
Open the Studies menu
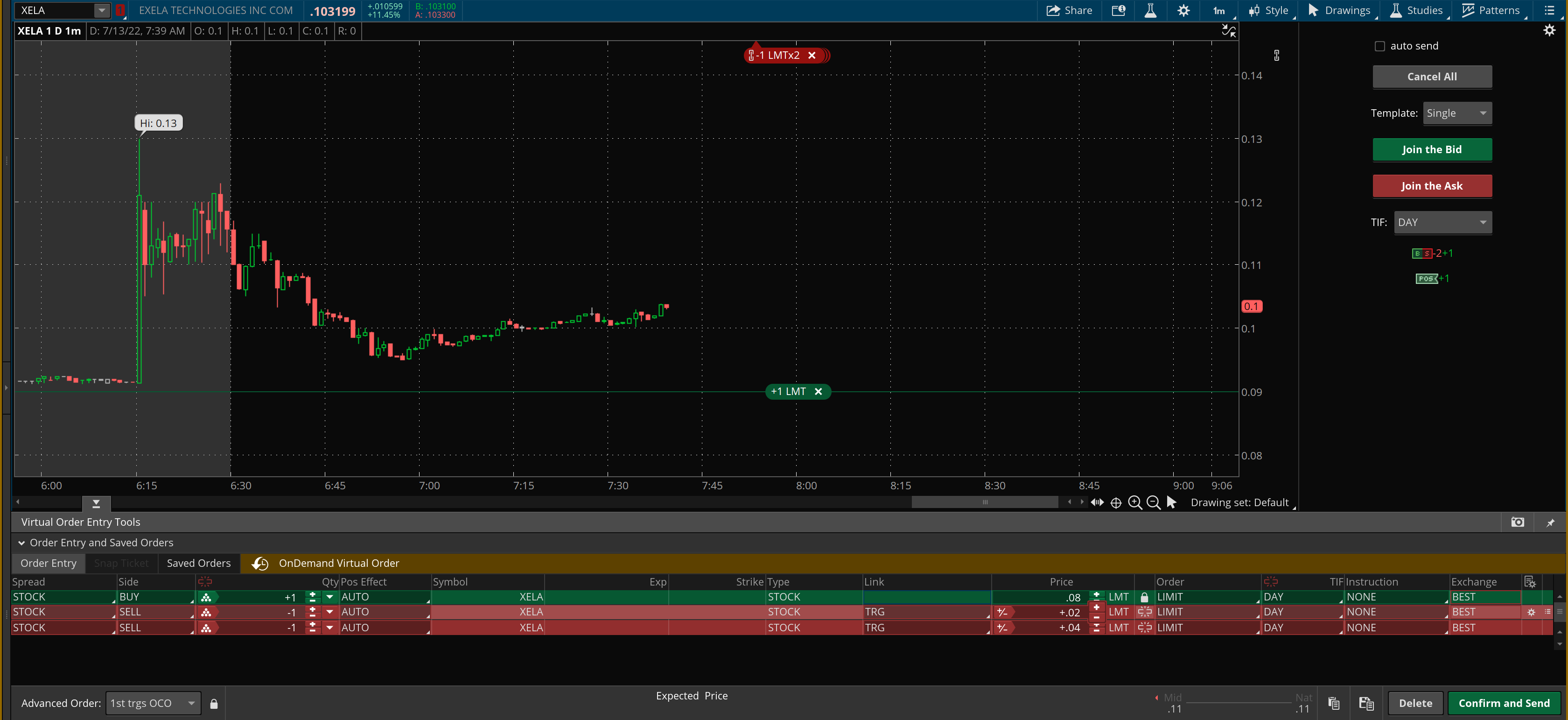coord(1416,10)
